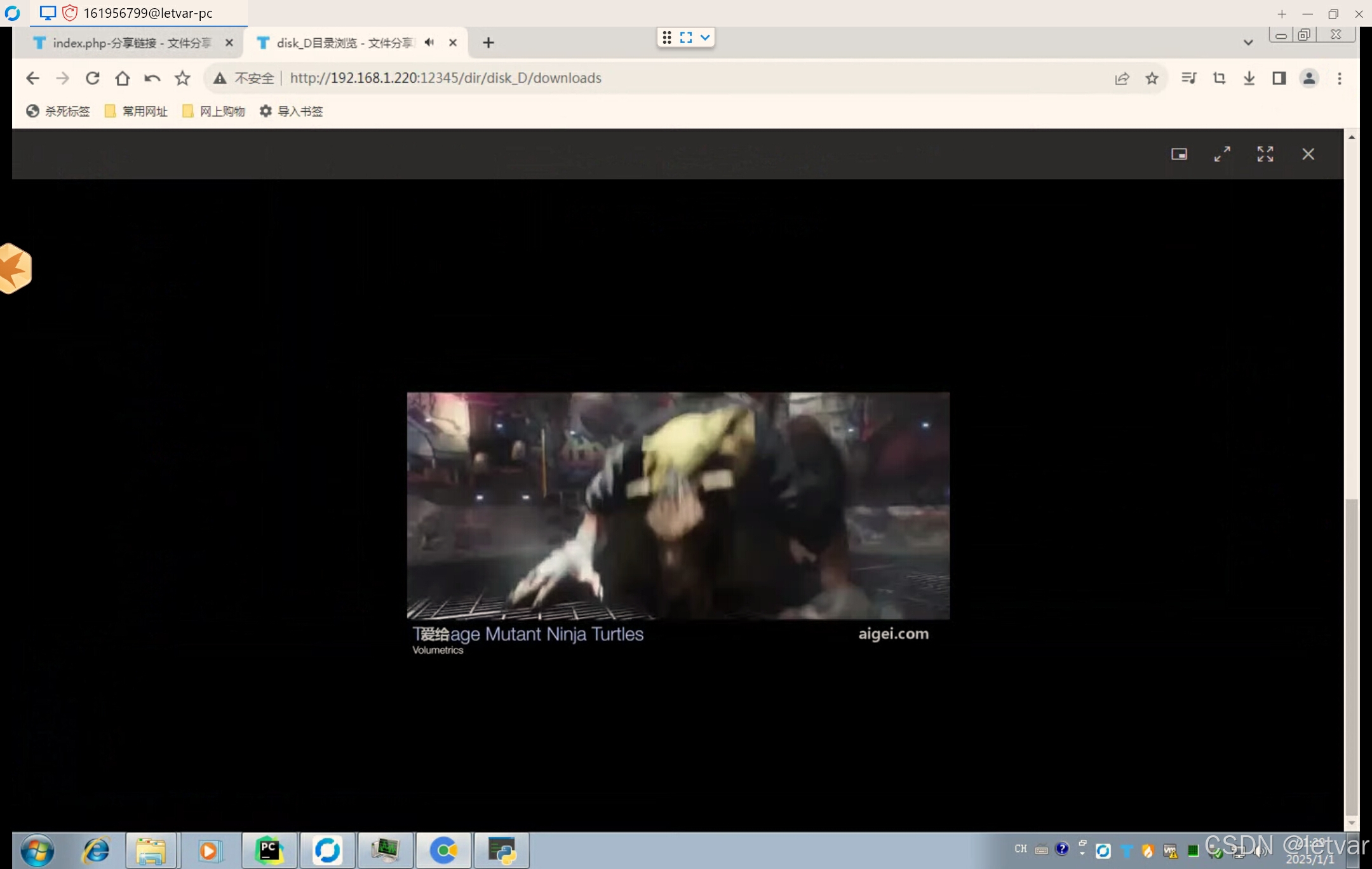Screen dimensions: 1372x869
Task: Open the browser home page
Action: click(123, 78)
